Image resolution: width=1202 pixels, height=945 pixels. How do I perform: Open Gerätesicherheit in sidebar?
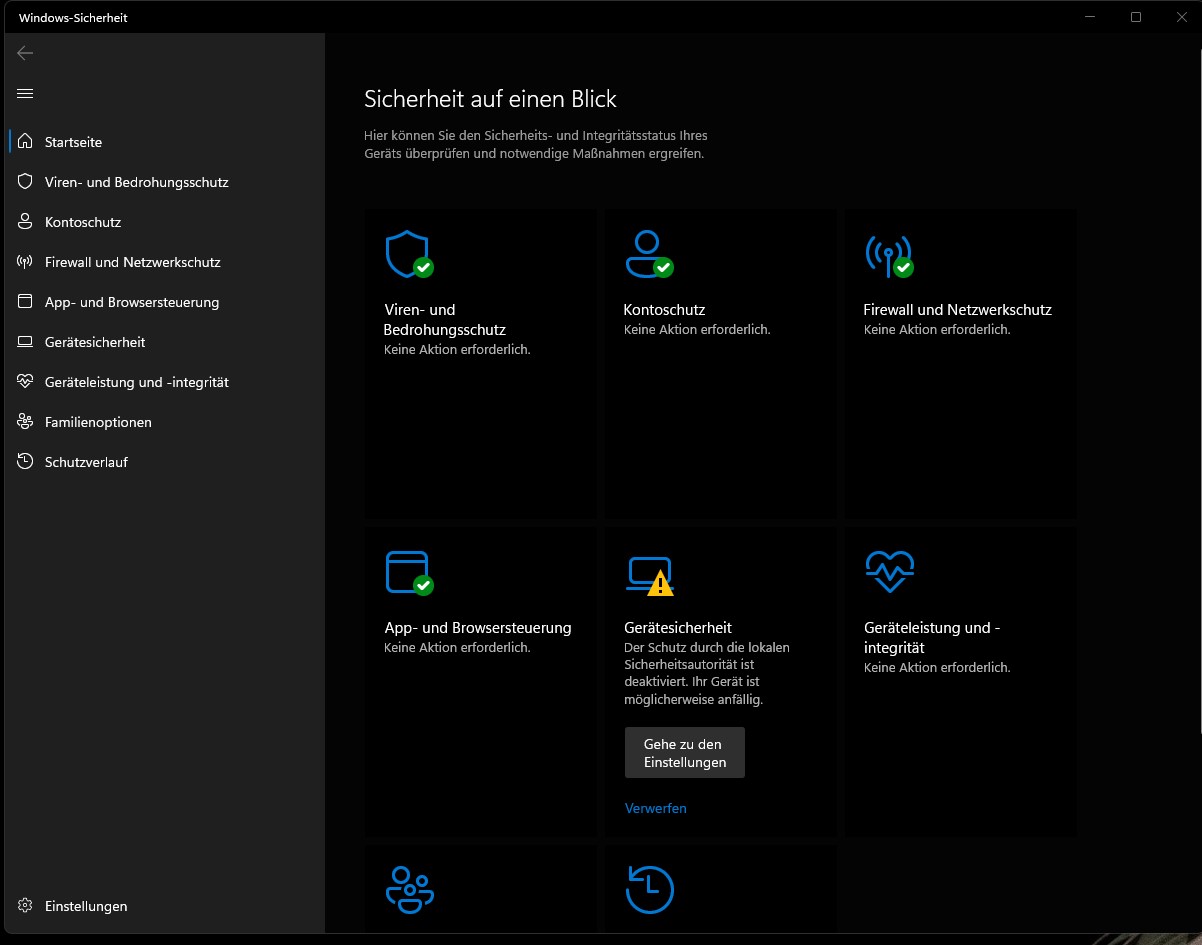(165, 342)
